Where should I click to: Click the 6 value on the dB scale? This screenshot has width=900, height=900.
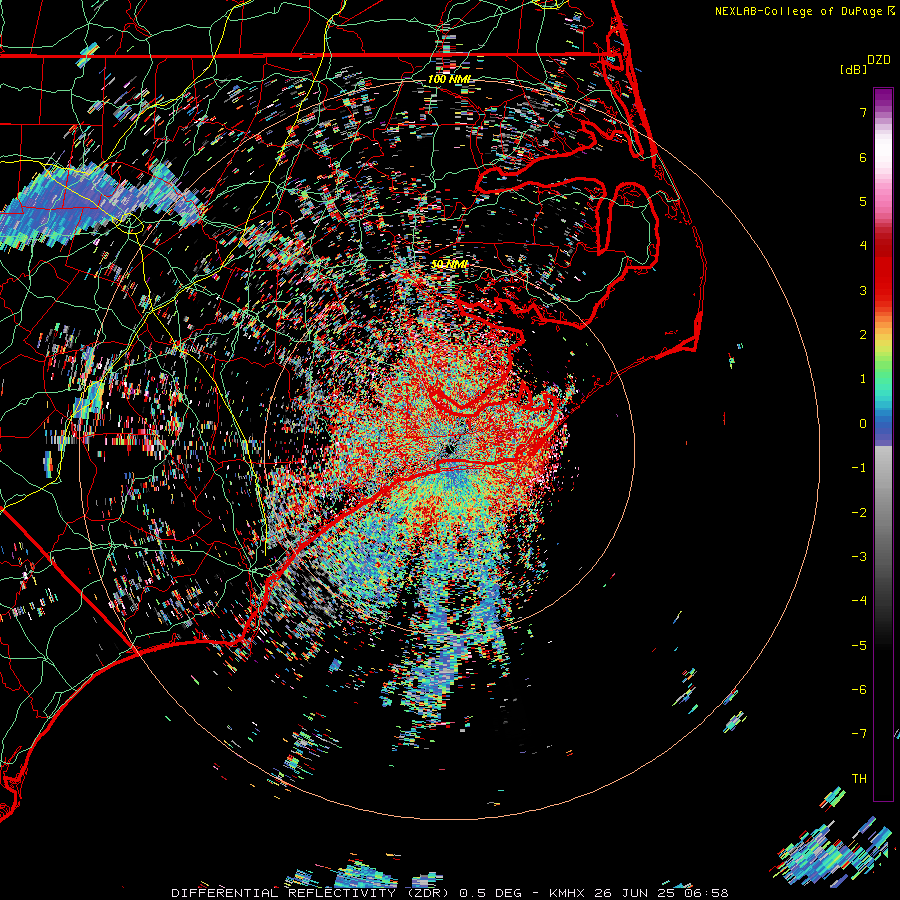point(863,157)
